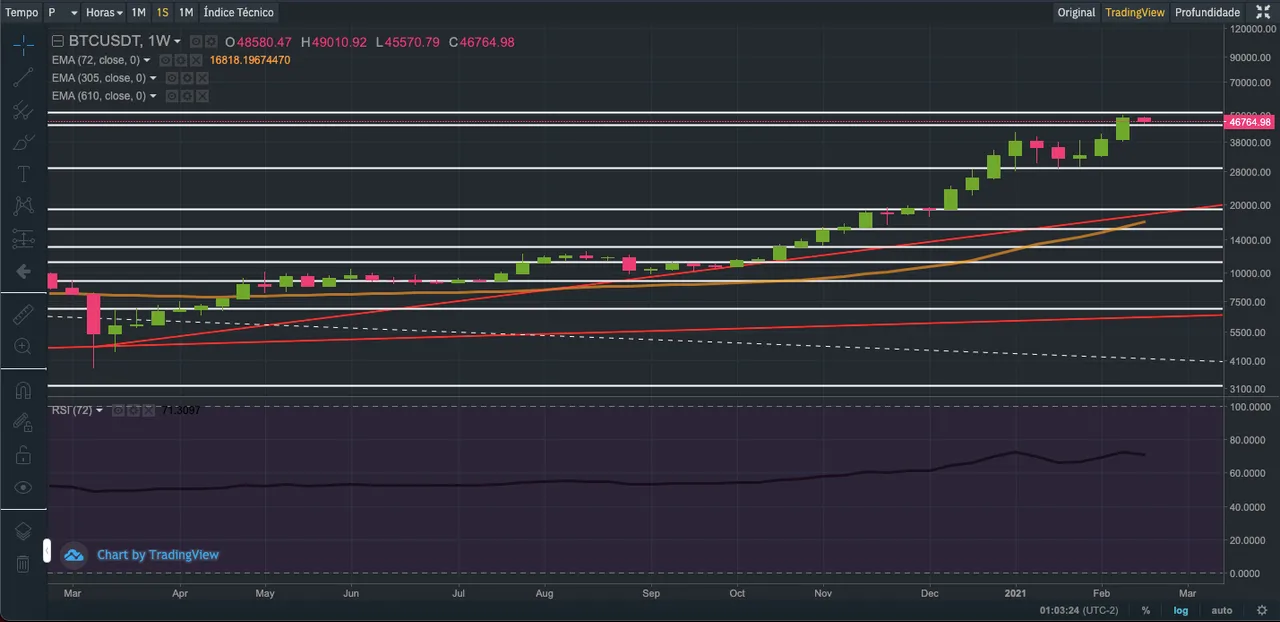Expand the EMA (72, close, 0) dropdown arrow

pyautogui.click(x=147, y=60)
